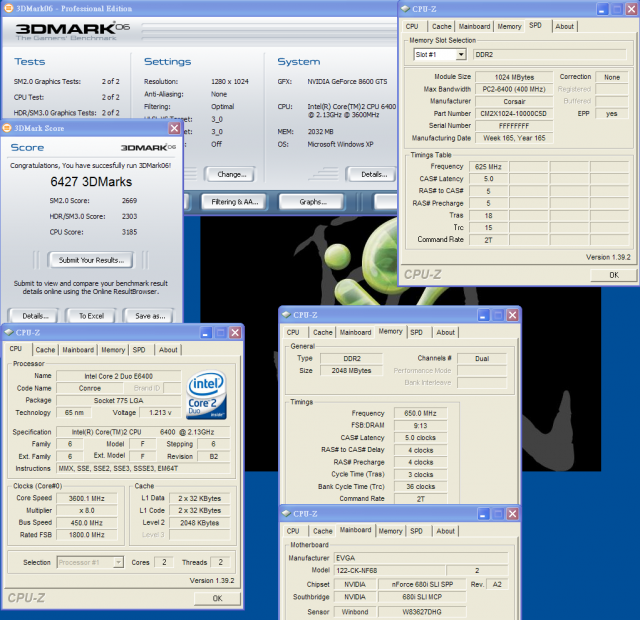This screenshot has width=640, height=620.
Task: Click OK in CPU-Z SPD window
Action: pos(613,275)
